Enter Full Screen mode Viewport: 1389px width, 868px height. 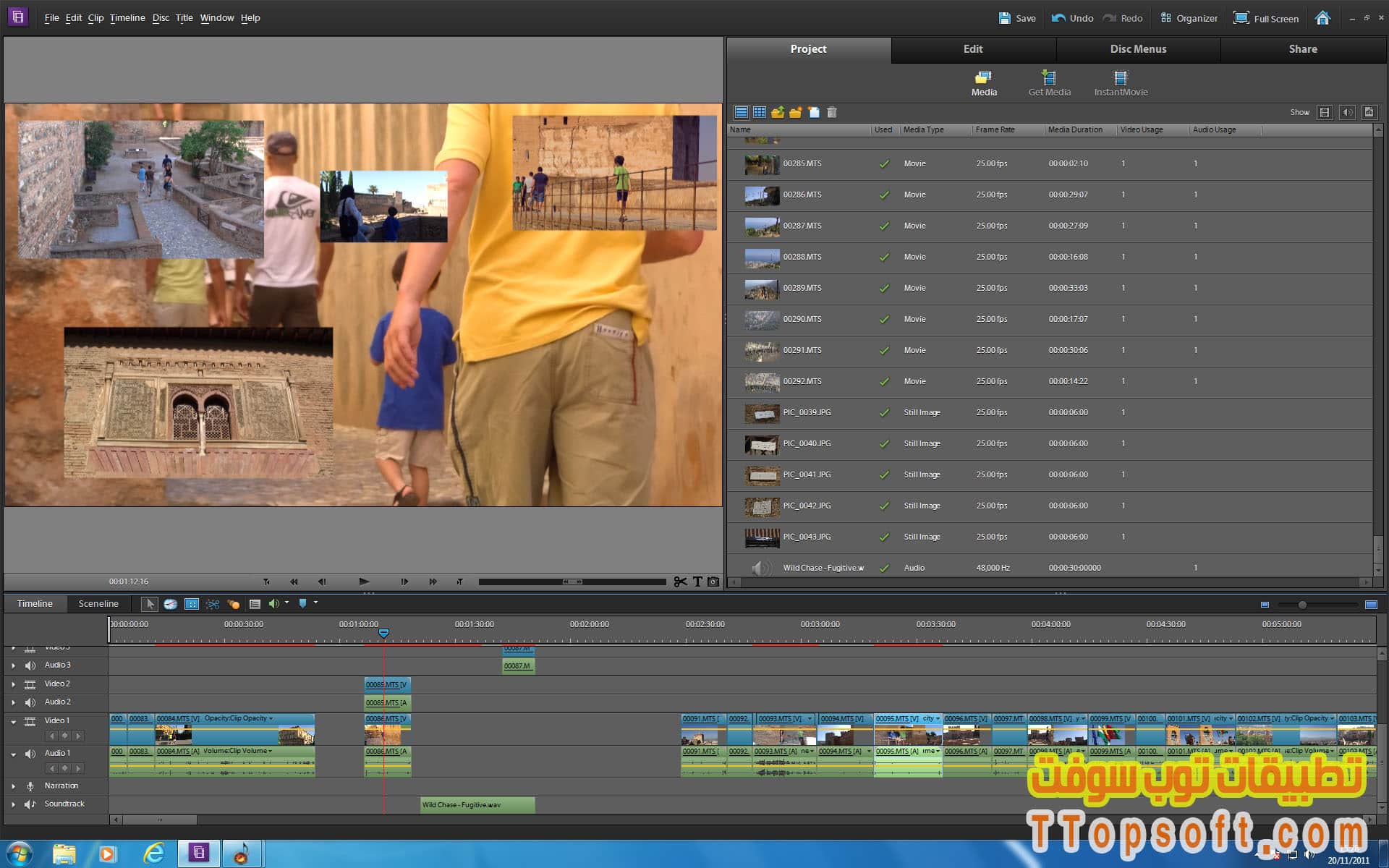1266,18
